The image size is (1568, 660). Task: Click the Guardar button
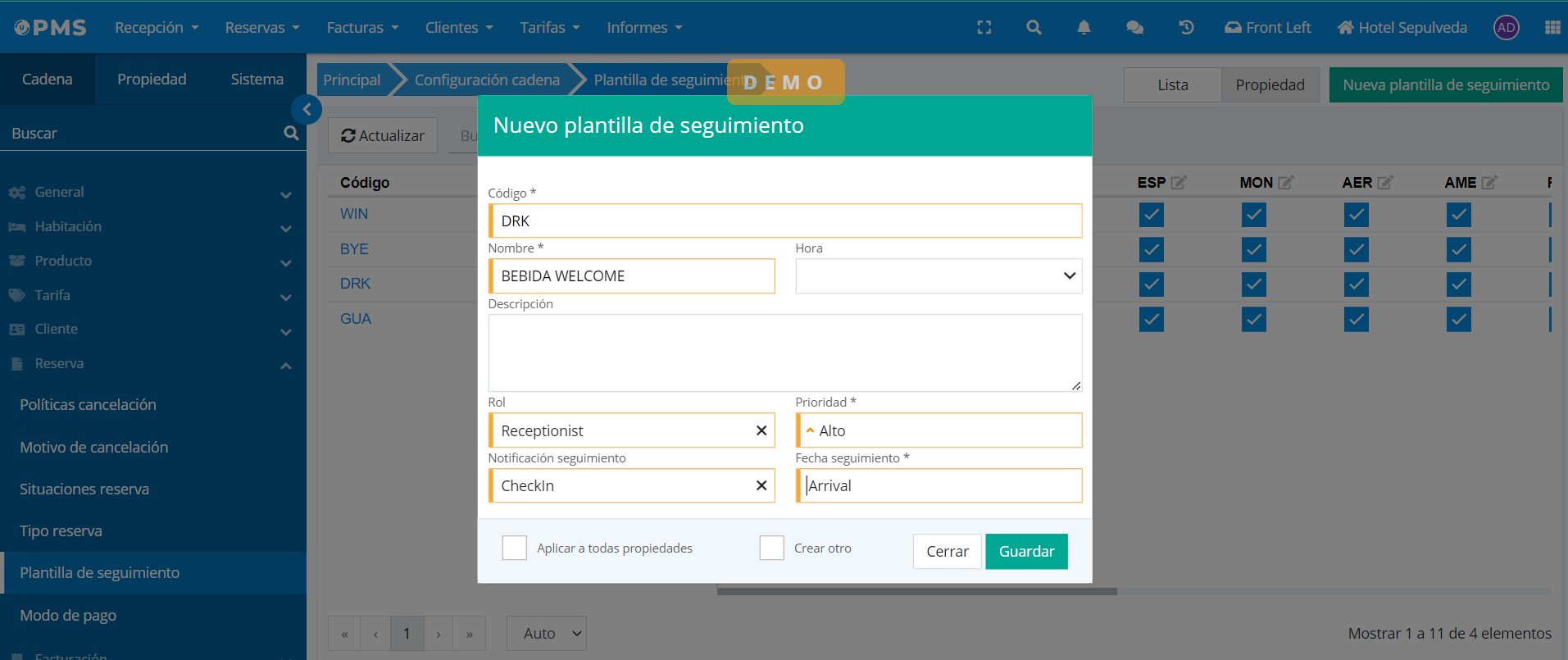pyautogui.click(x=1026, y=552)
